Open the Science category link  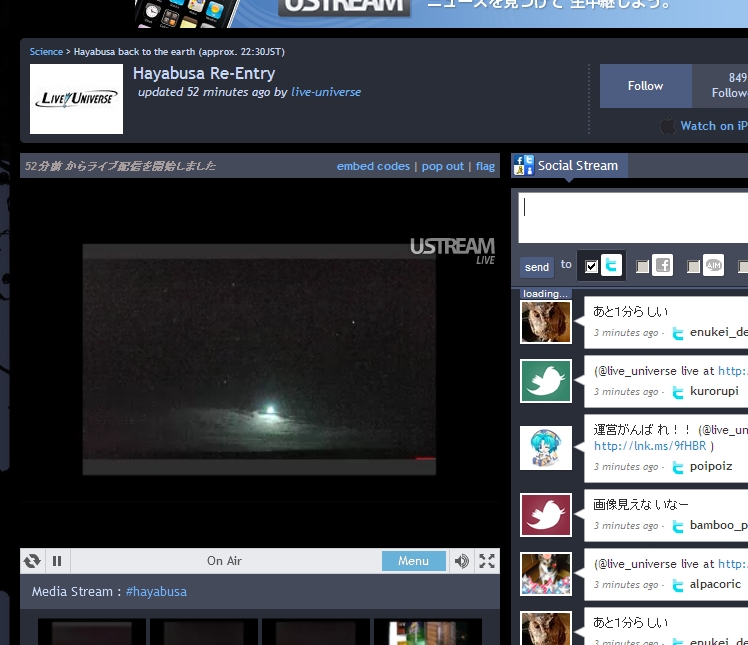tap(46, 52)
